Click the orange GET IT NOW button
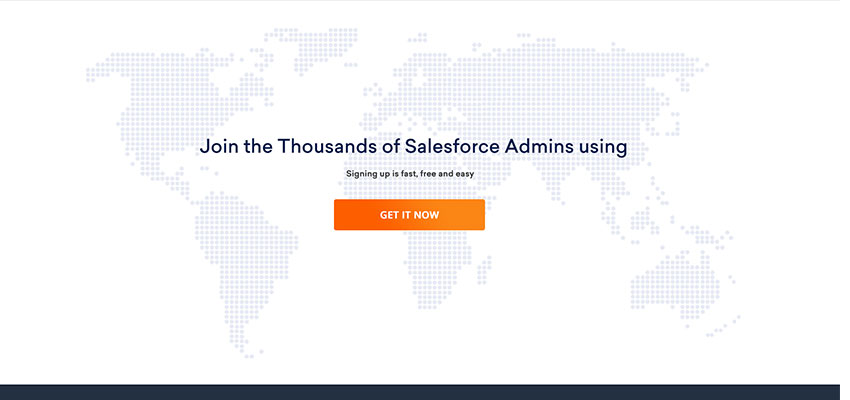The image size is (850, 400). click(x=409, y=215)
